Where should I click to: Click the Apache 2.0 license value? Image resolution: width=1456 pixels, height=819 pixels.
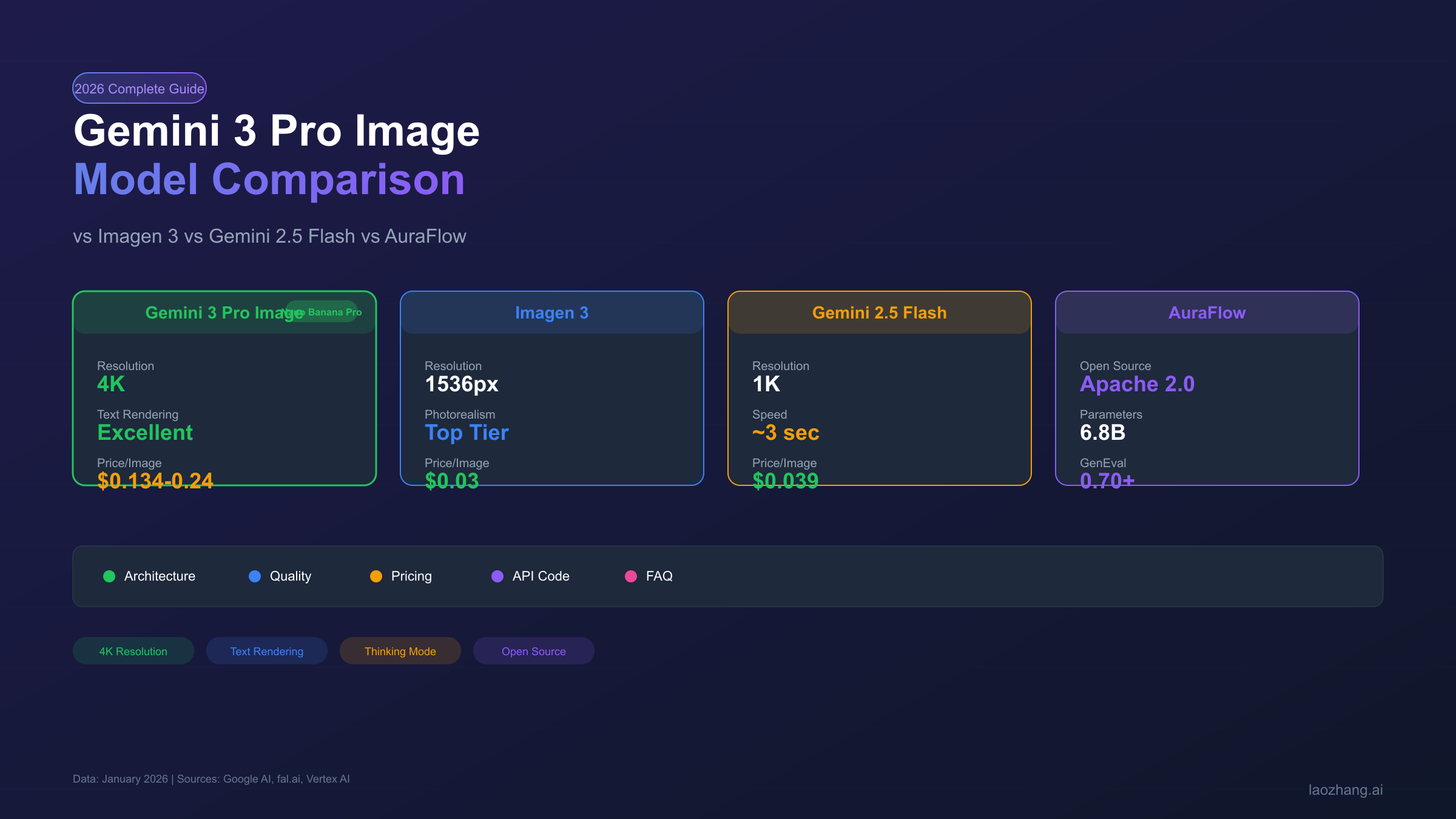[x=1137, y=384]
